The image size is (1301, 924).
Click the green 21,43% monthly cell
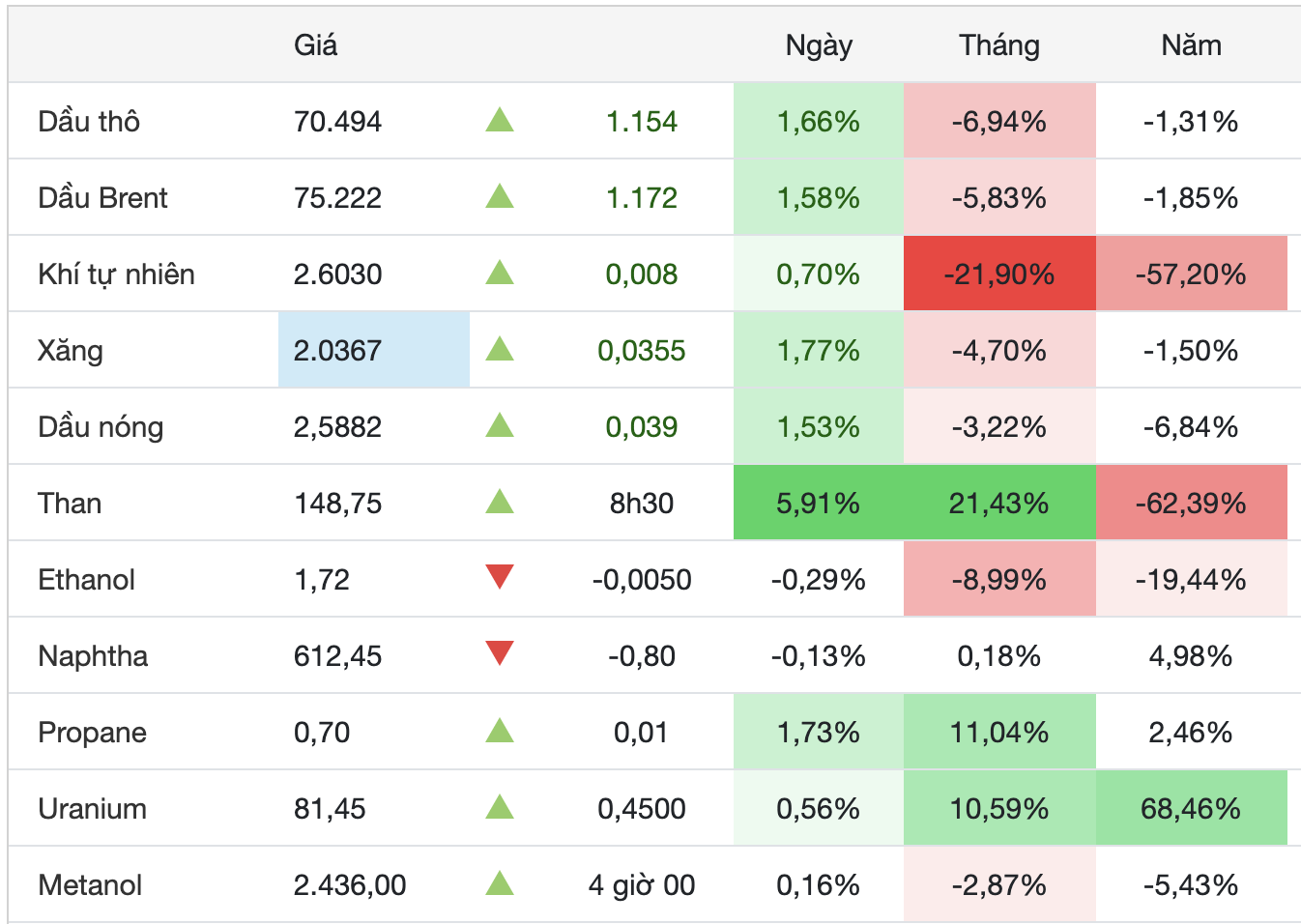click(999, 503)
